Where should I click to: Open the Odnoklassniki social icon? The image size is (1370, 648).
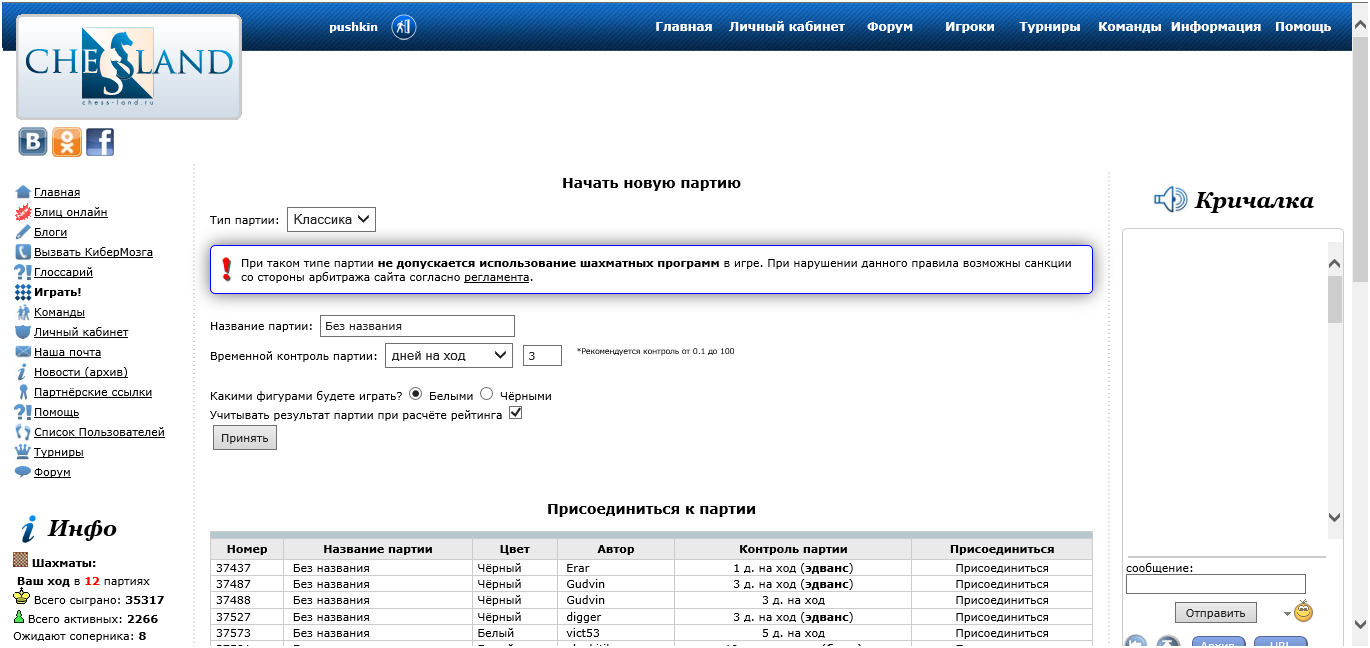click(x=66, y=142)
